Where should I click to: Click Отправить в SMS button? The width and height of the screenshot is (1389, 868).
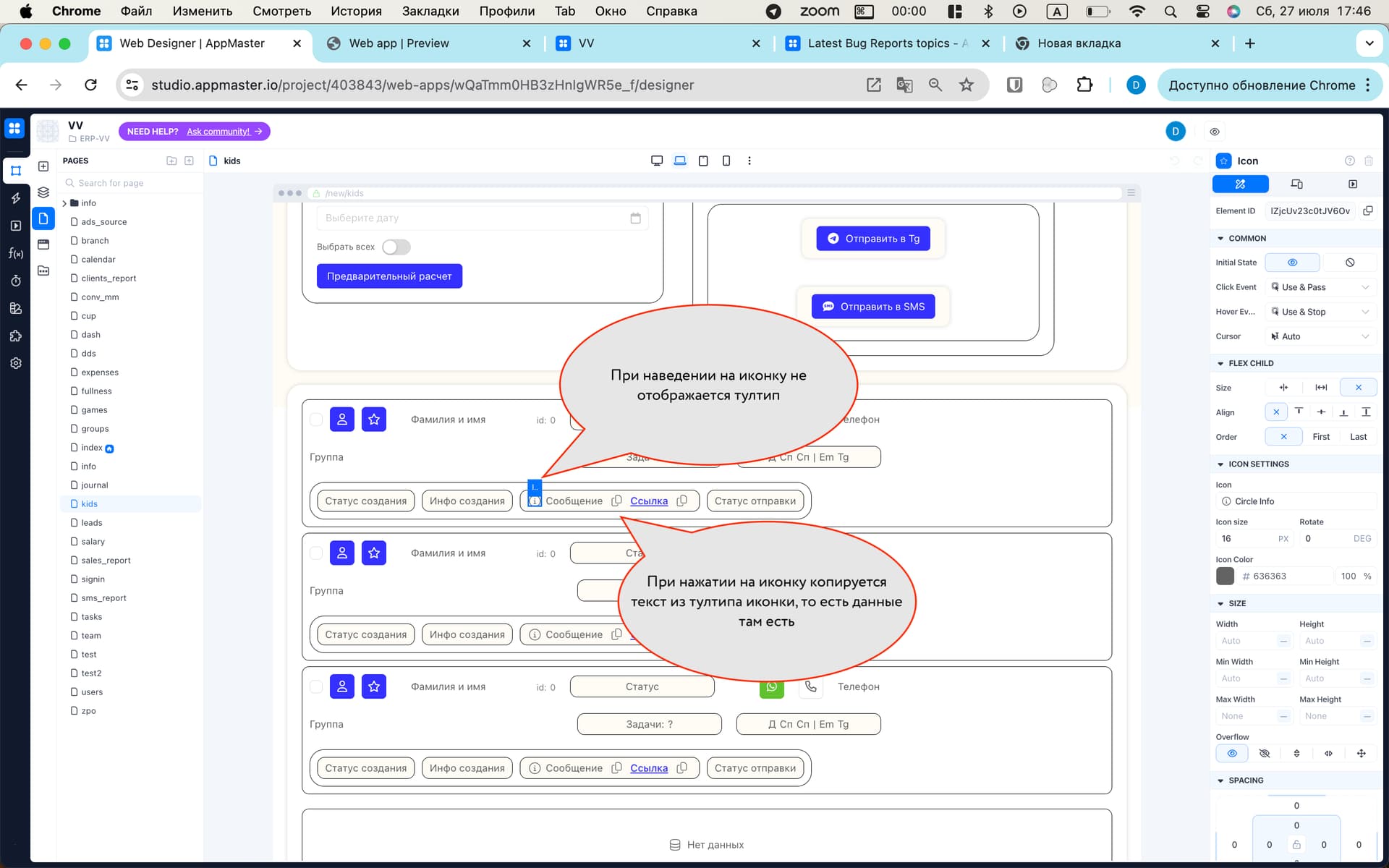873,307
